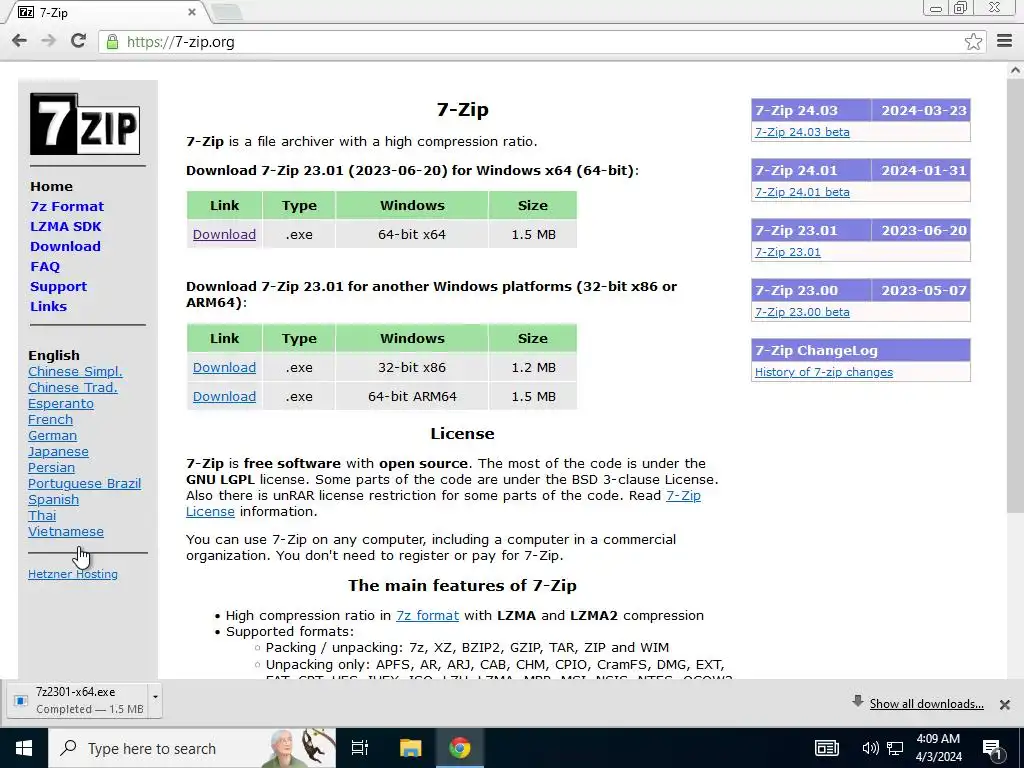The height and width of the screenshot is (768, 1024).
Task: Open the 7-Zip 24.03 beta link
Action: click(802, 132)
